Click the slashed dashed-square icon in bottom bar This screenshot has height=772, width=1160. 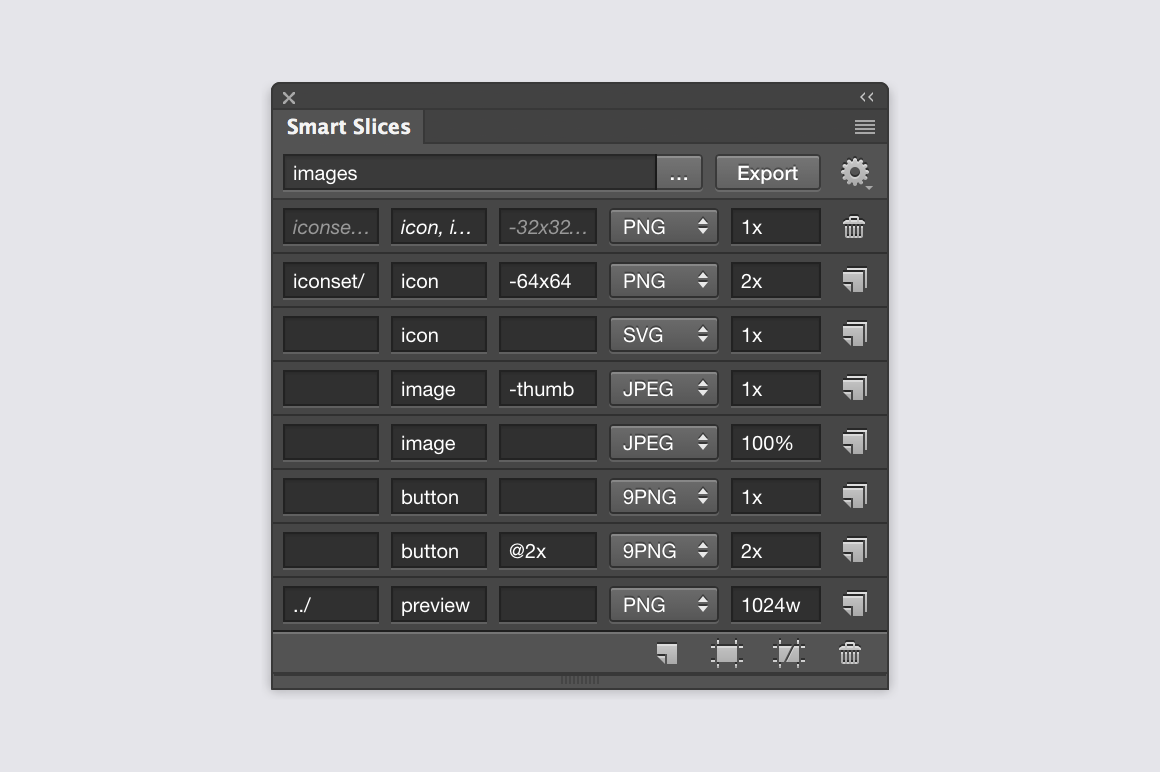[788, 654]
